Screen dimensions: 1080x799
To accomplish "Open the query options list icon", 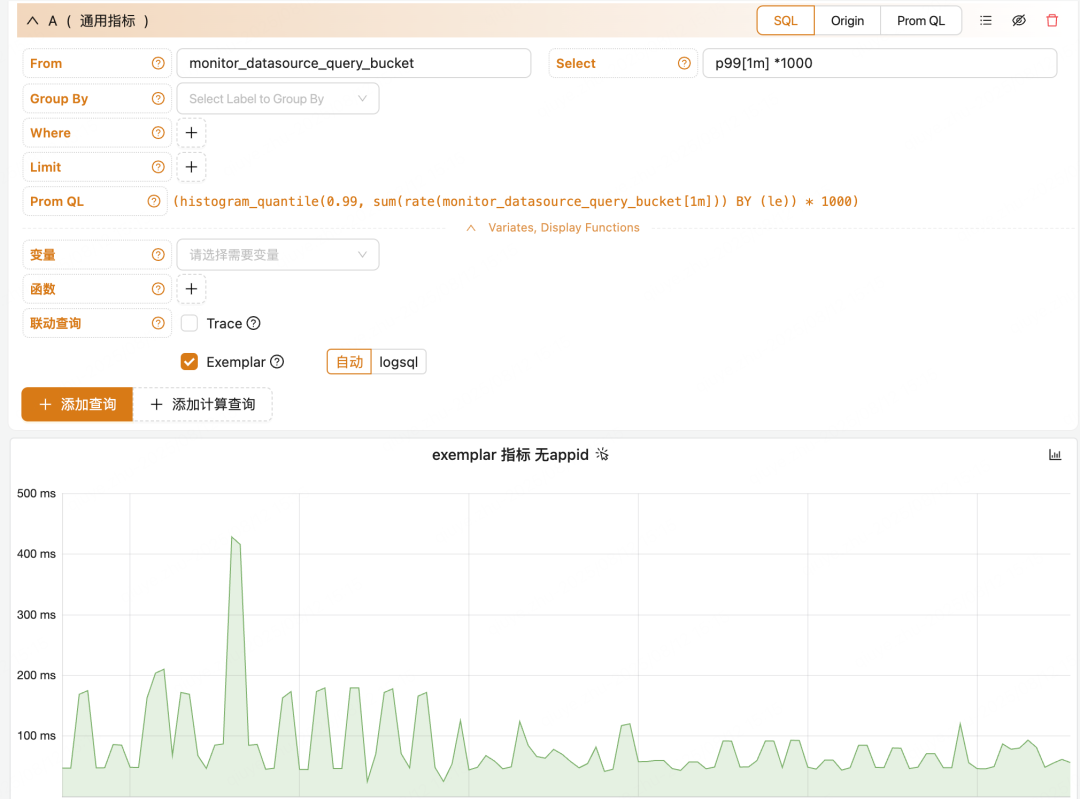I will tap(986, 21).
